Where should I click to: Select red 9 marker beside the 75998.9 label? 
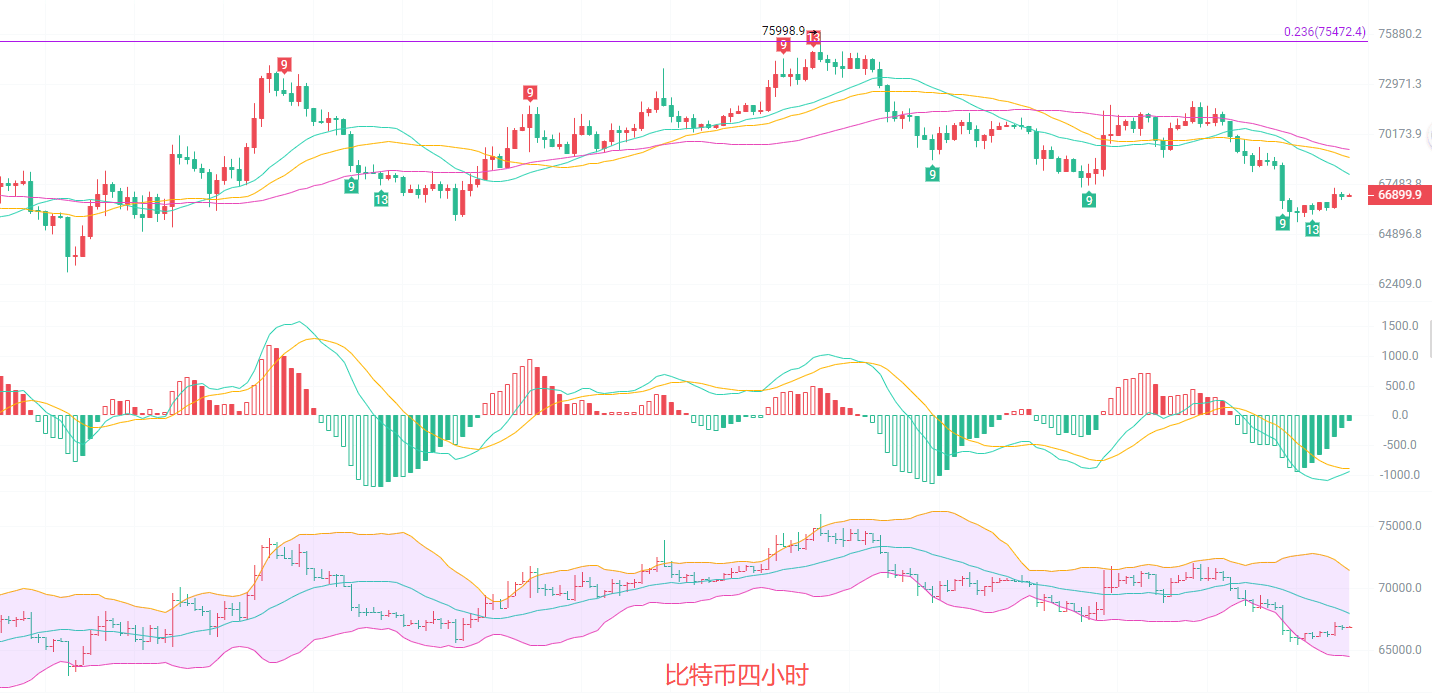pos(784,44)
